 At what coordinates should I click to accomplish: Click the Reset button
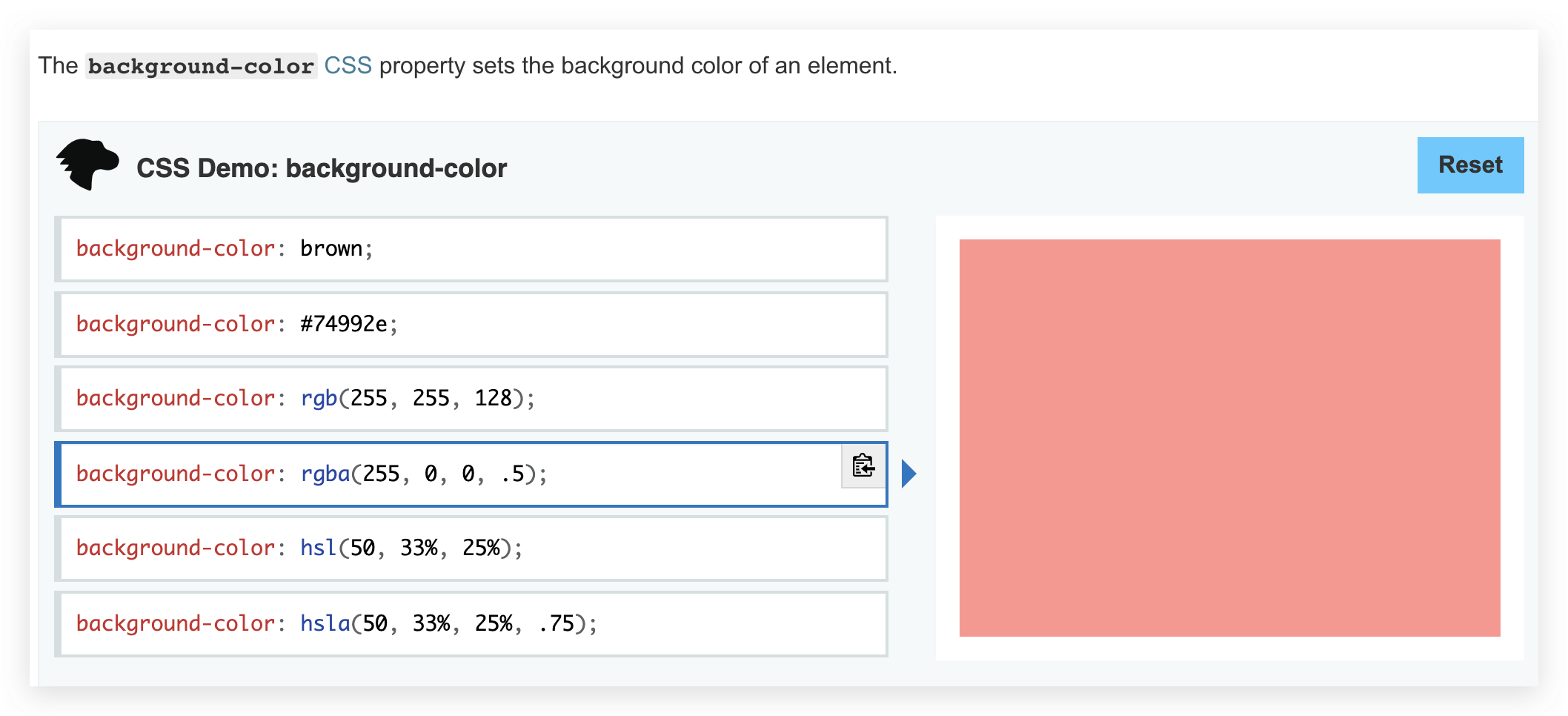pyautogui.click(x=1470, y=165)
